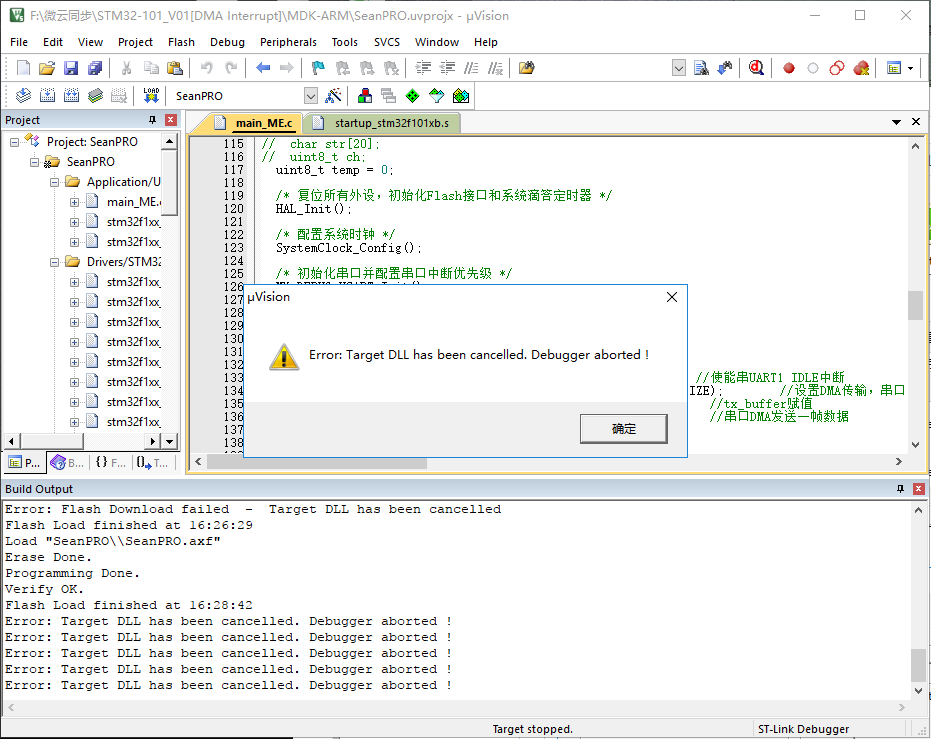Viewport: 931px width, 739px height.
Task: Click the editor horizontal scrollbar thumb
Action: (317, 462)
